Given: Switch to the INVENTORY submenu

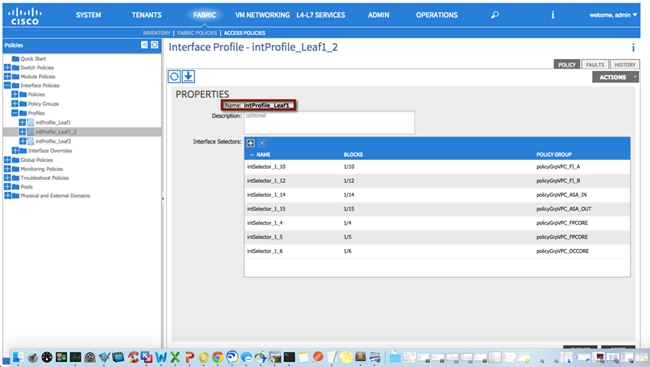Looking at the screenshot, I should [x=156, y=33].
